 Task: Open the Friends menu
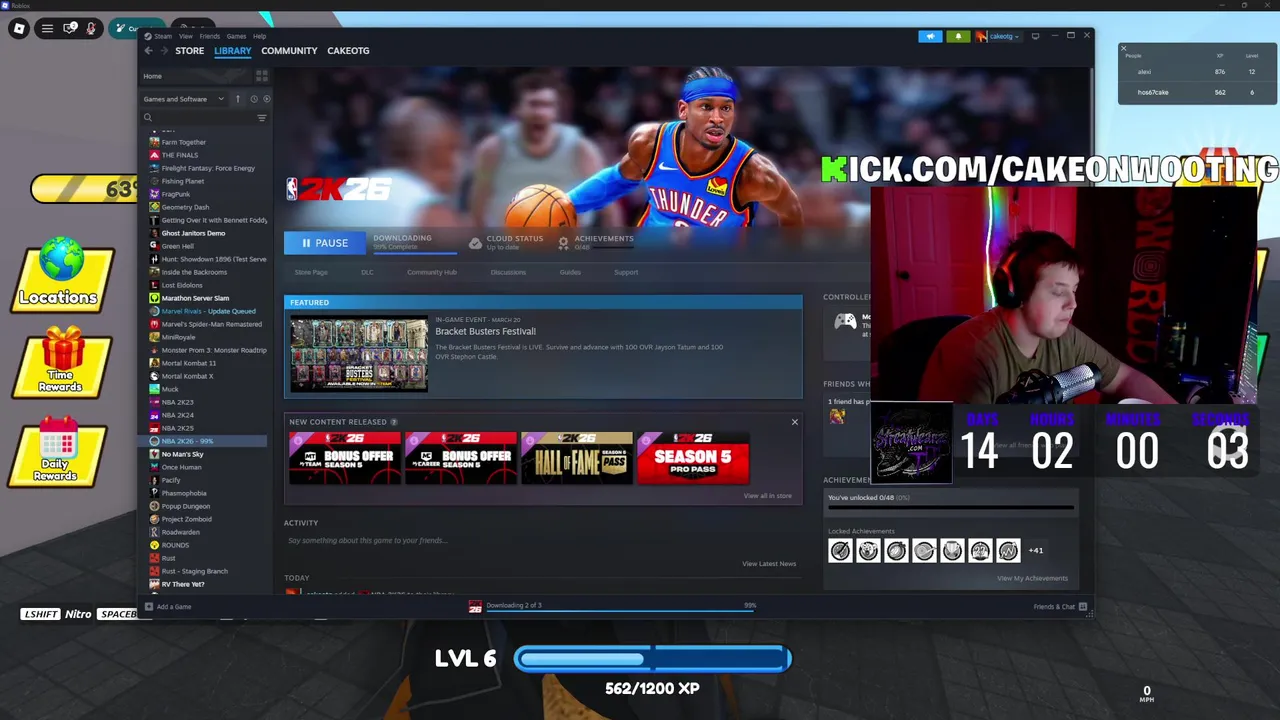[210, 36]
